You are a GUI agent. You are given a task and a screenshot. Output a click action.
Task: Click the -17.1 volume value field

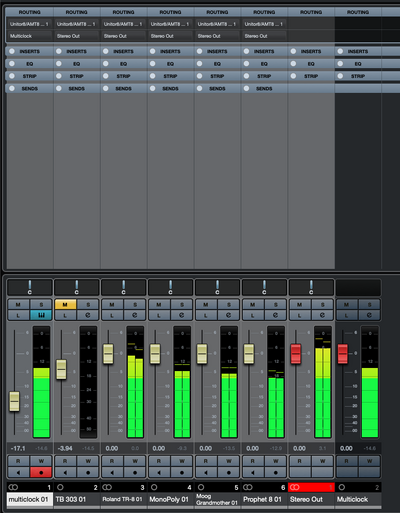tap(18, 449)
